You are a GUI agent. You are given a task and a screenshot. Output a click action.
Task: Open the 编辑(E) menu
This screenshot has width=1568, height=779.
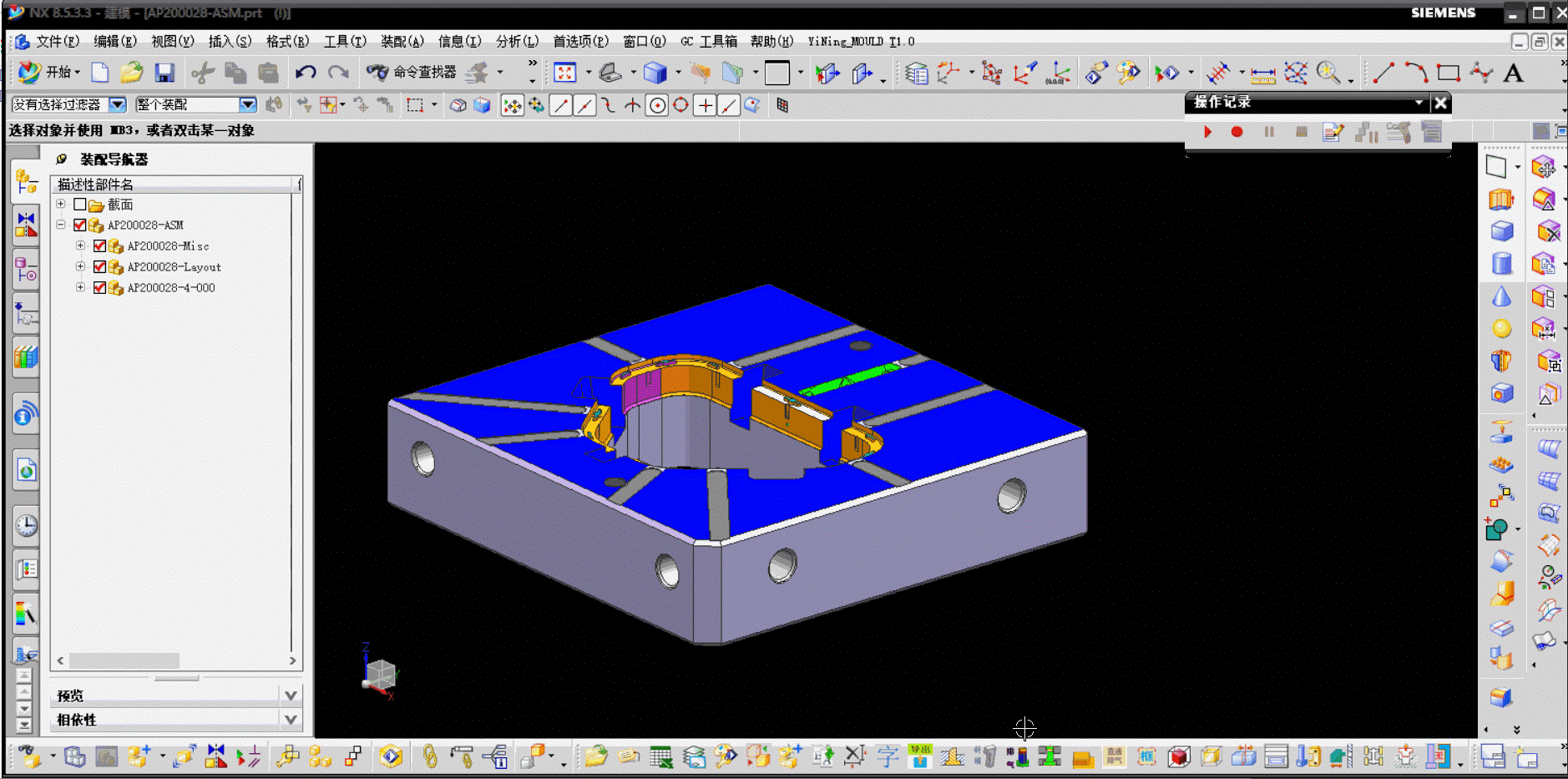tap(115, 42)
